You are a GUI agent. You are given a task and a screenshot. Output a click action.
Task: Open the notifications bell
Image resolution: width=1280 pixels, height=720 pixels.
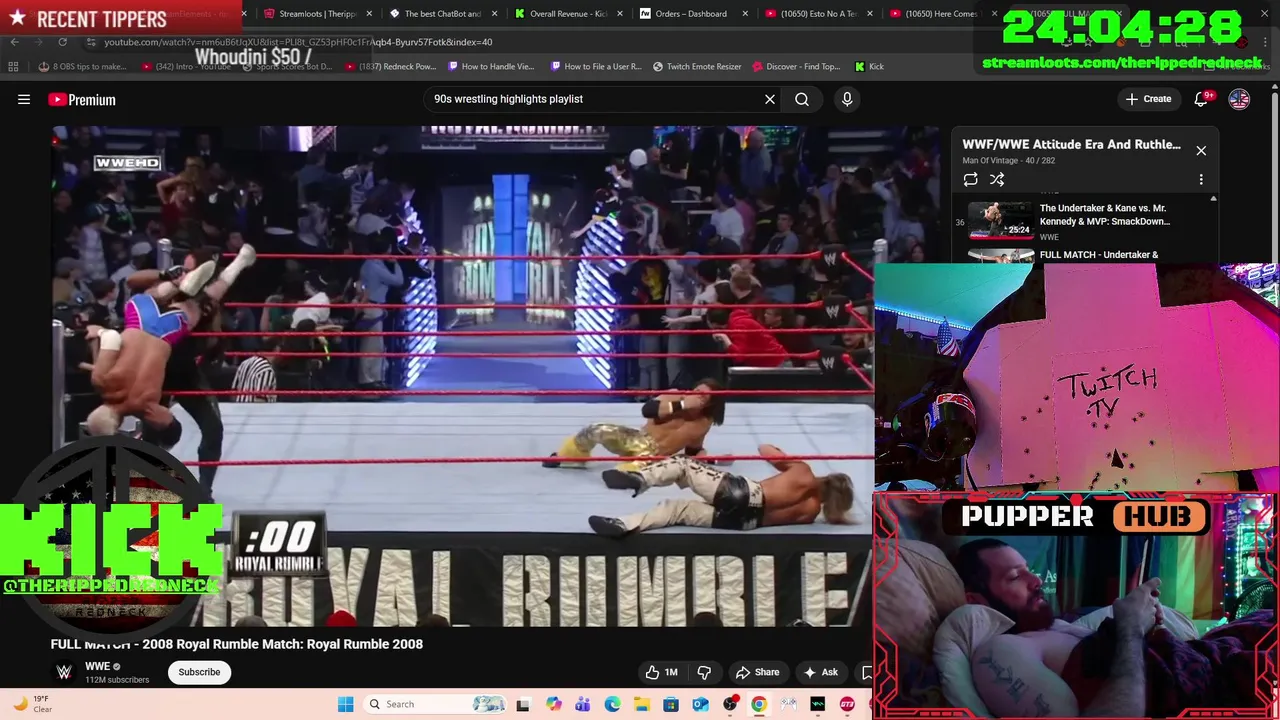[x=1201, y=99]
